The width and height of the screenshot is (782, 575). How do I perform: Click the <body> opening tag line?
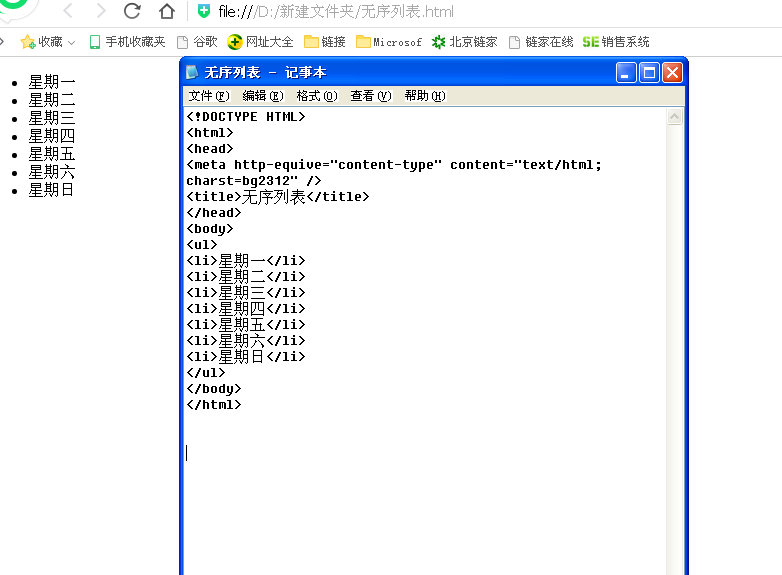pyautogui.click(x=210, y=228)
